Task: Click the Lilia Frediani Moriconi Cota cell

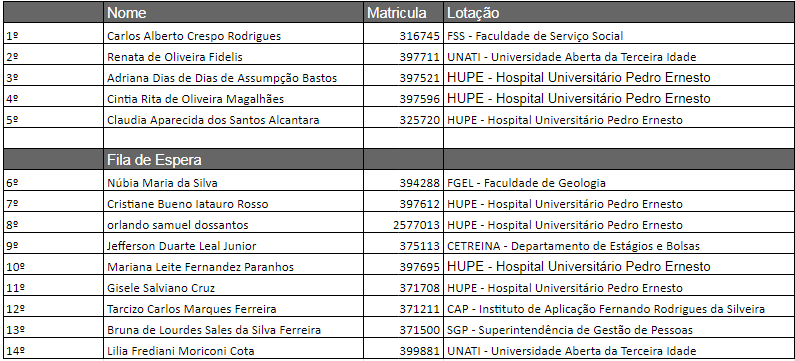Action: pyautogui.click(x=233, y=350)
